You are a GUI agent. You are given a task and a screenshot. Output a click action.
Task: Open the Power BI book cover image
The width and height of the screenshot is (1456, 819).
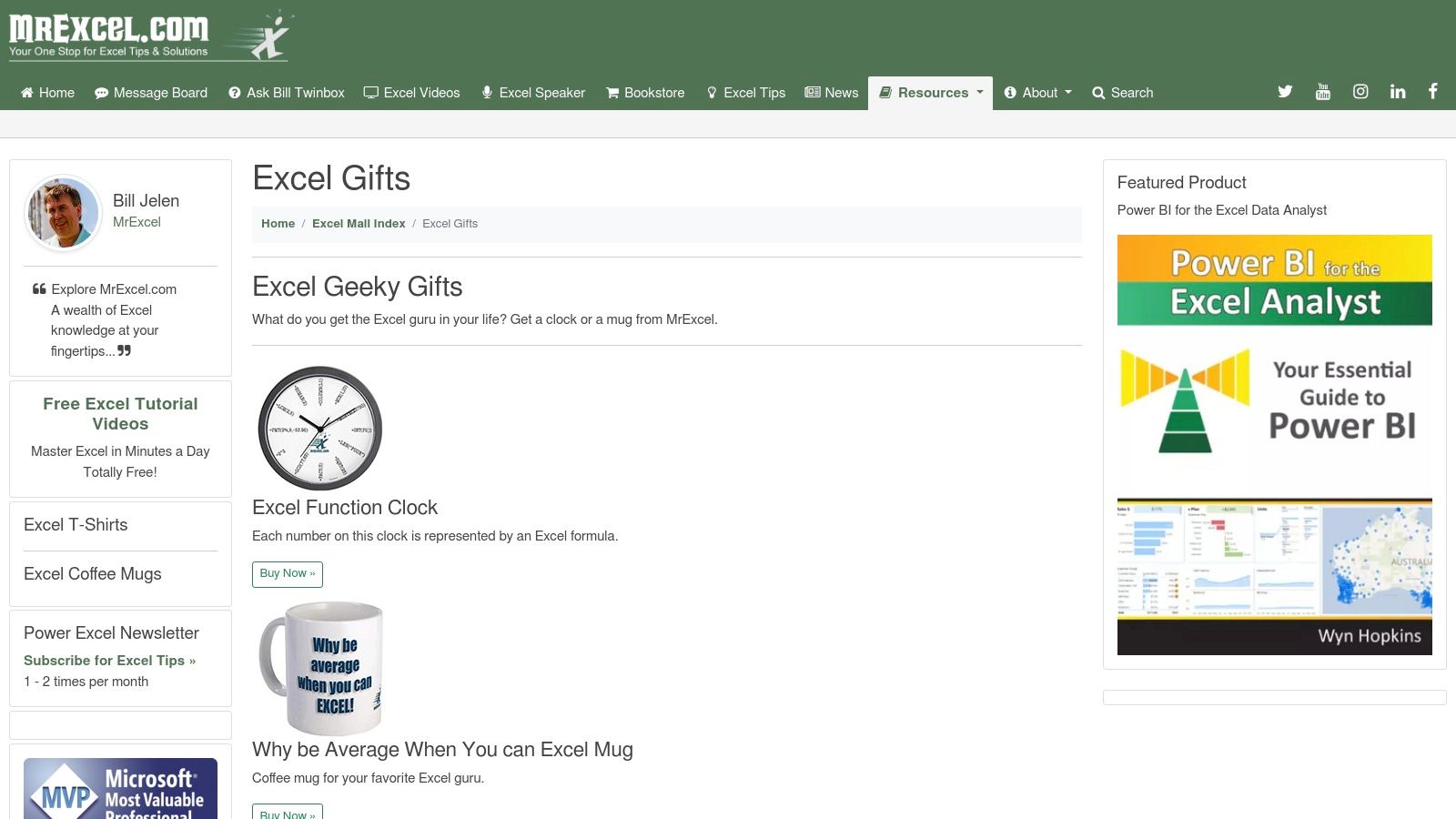(1275, 445)
